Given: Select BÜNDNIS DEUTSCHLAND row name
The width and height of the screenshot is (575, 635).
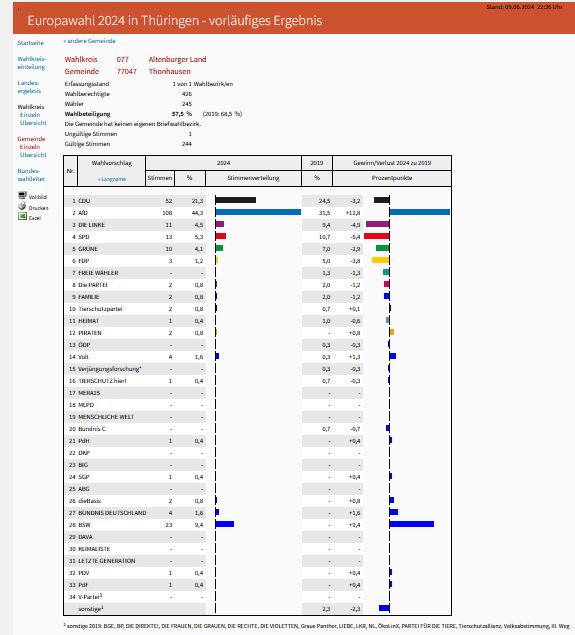Looking at the screenshot, I should [112, 513].
